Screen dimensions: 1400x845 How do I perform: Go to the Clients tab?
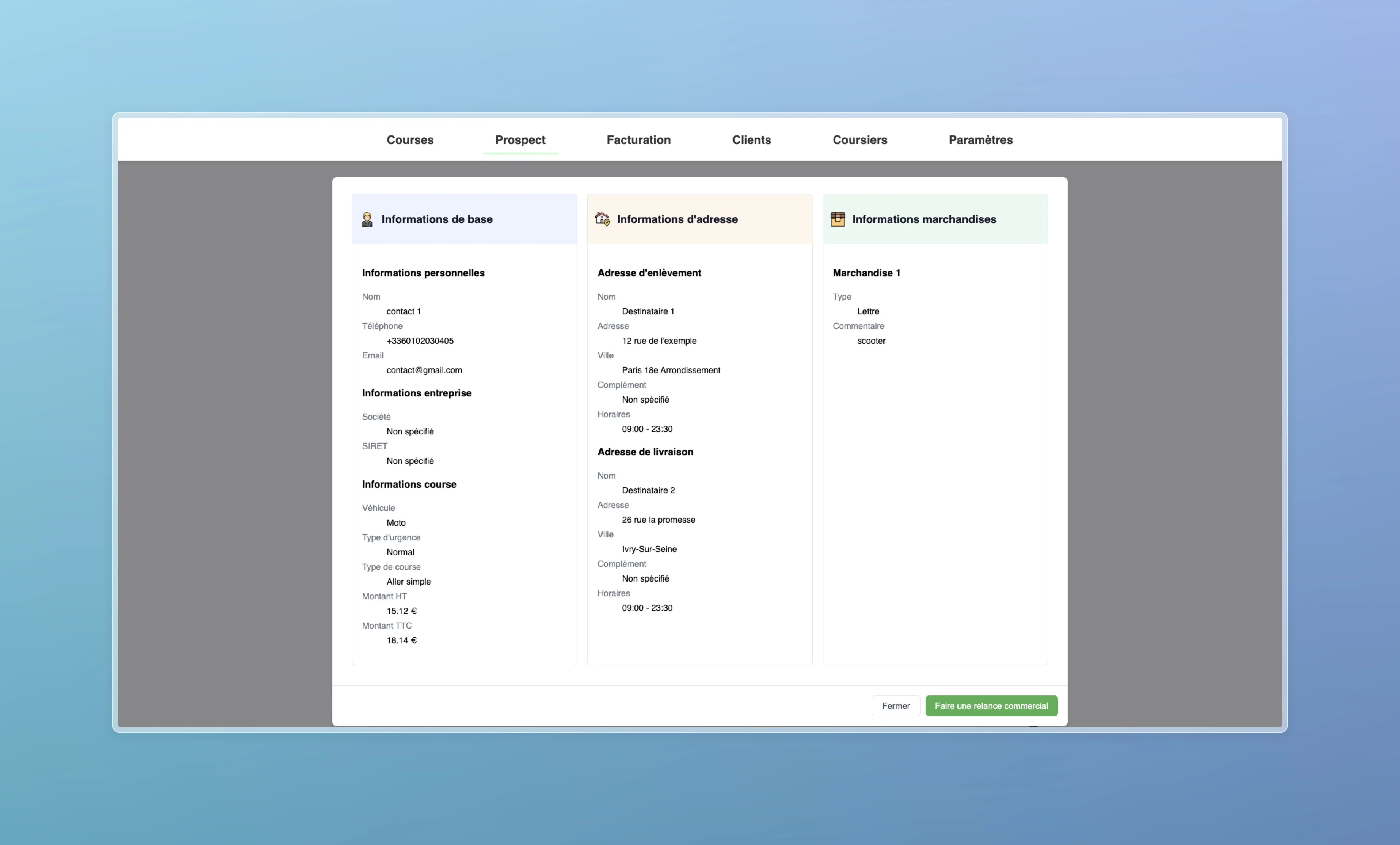[751, 140]
